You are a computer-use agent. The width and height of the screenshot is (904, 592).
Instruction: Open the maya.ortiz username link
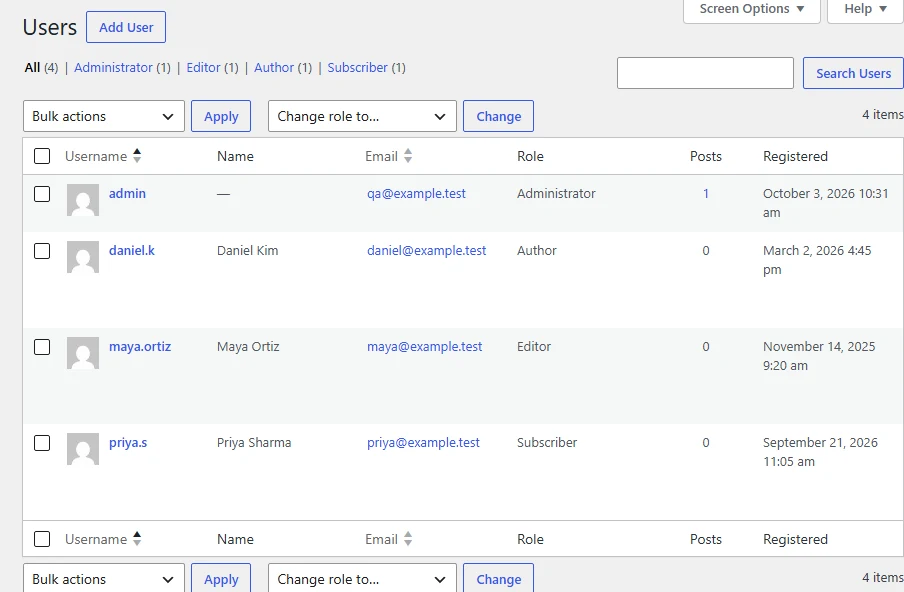[140, 346]
